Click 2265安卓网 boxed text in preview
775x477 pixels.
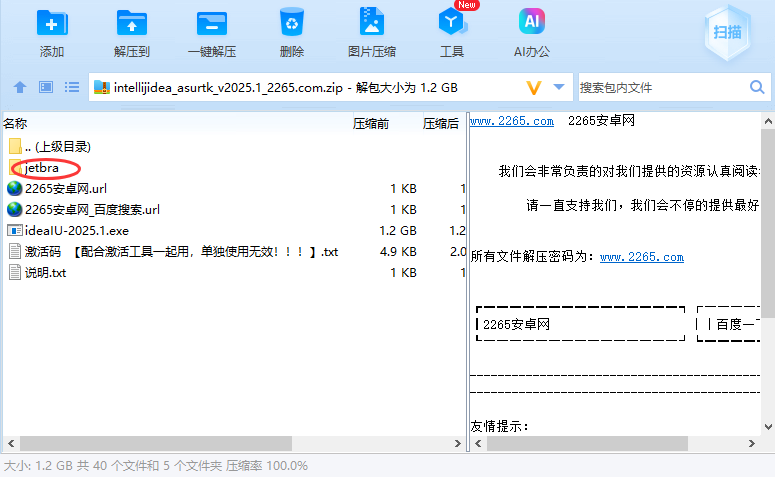coord(517,324)
